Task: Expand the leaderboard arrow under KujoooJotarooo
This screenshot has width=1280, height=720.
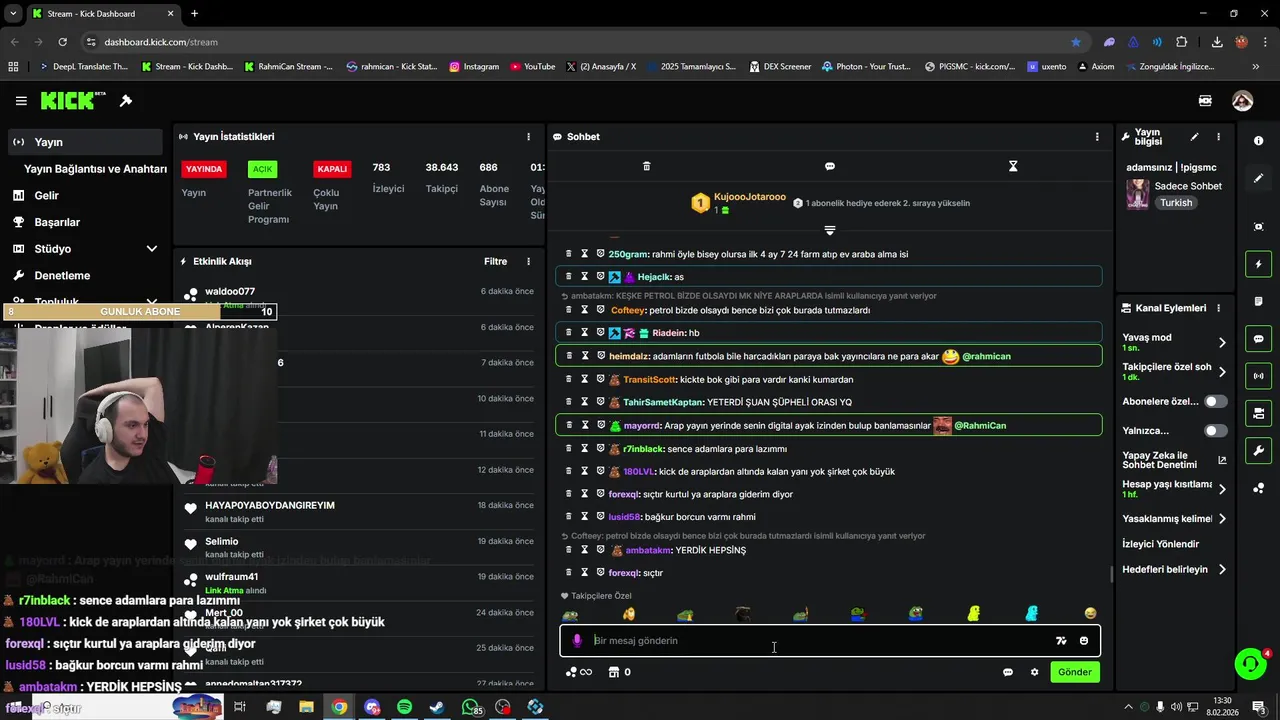Action: [x=829, y=230]
